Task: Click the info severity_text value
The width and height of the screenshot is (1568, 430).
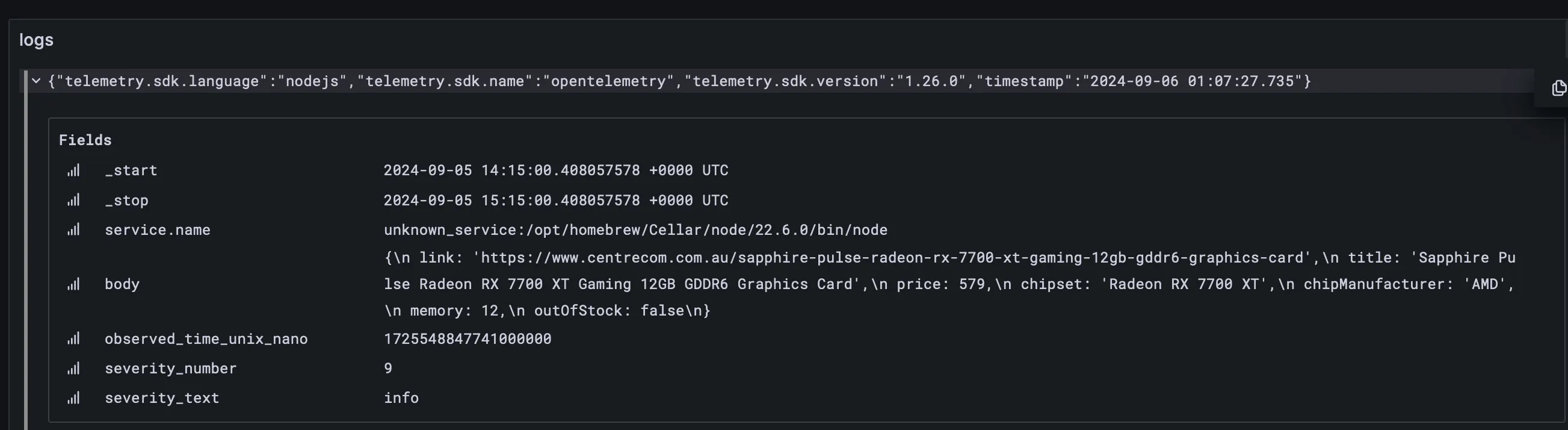Action: tap(401, 397)
